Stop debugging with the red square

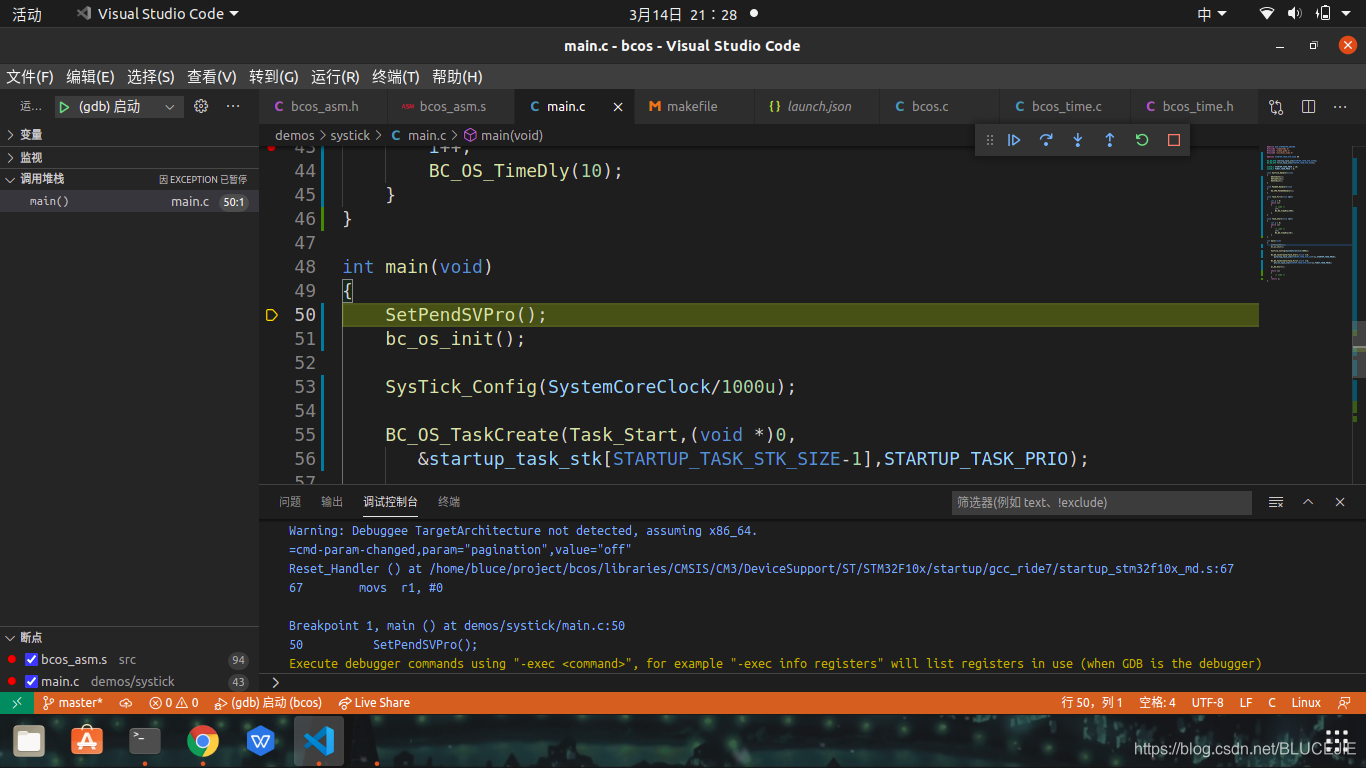(1174, 140)
